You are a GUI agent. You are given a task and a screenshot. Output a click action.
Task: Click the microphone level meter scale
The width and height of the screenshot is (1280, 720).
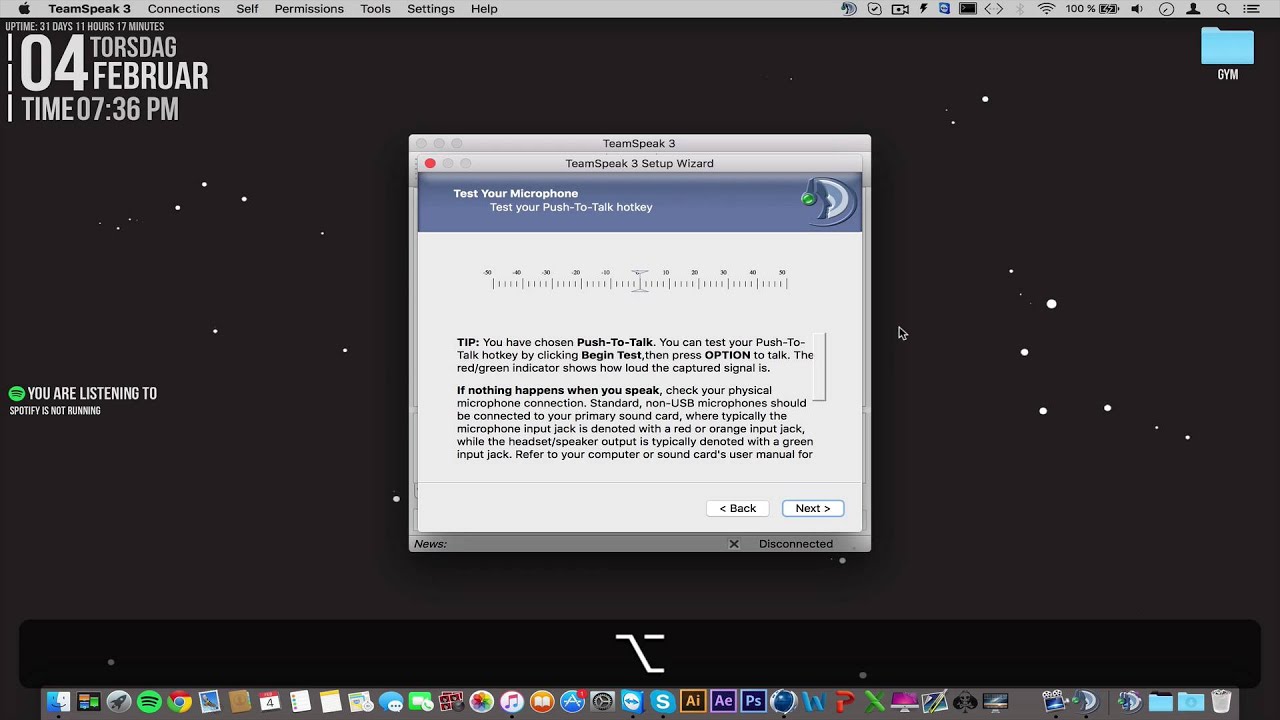[x=640, y=280]
